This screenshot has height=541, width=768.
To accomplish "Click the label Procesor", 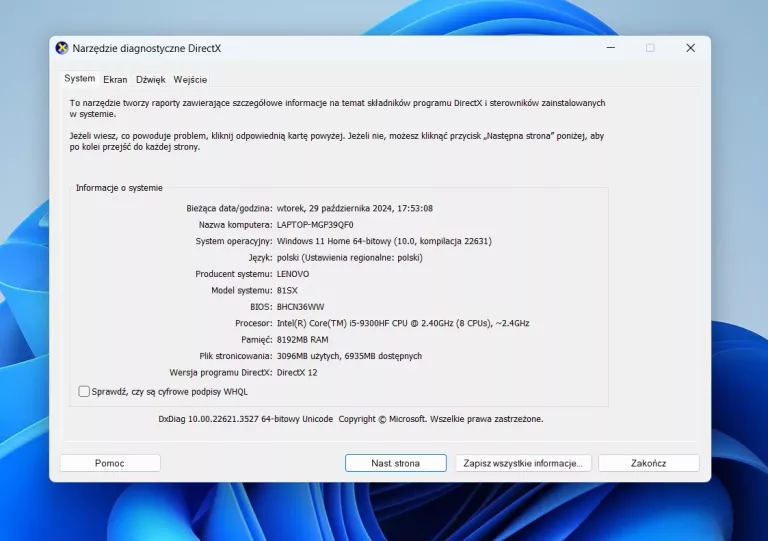I will click(x=254, y=323).
